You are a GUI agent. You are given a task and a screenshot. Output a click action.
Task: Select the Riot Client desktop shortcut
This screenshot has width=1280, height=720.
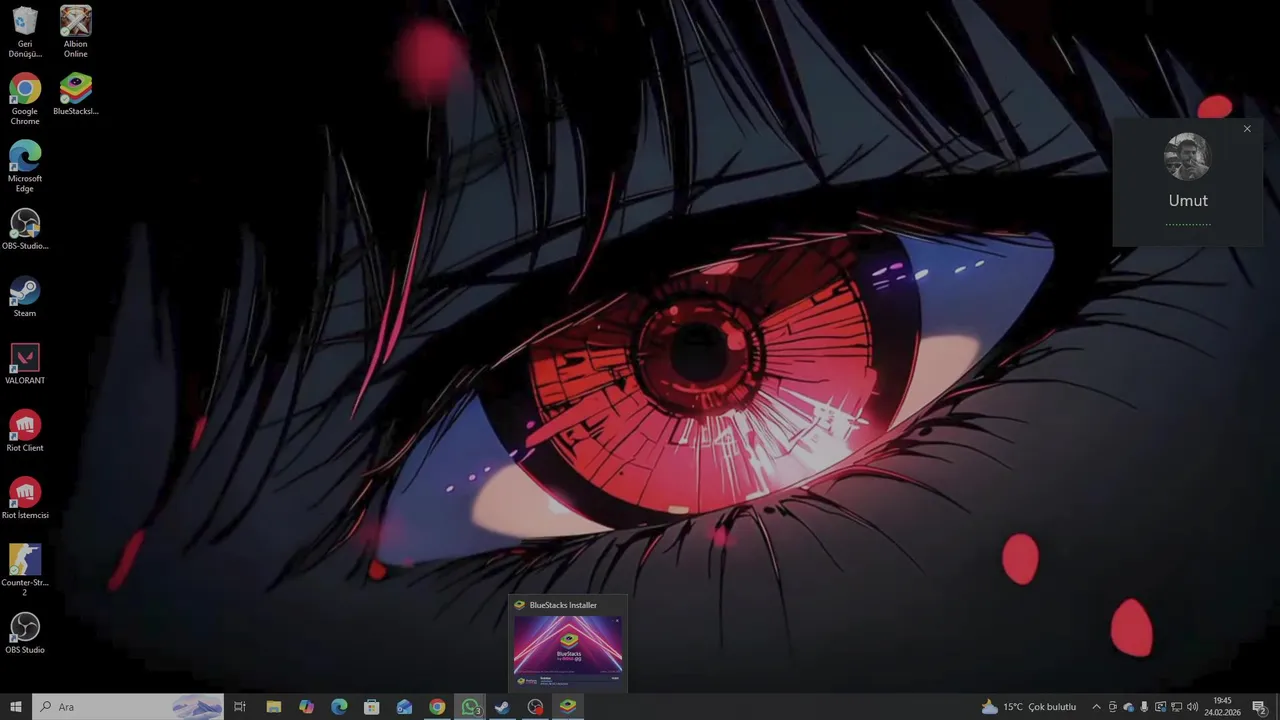[x=25, y=431]
